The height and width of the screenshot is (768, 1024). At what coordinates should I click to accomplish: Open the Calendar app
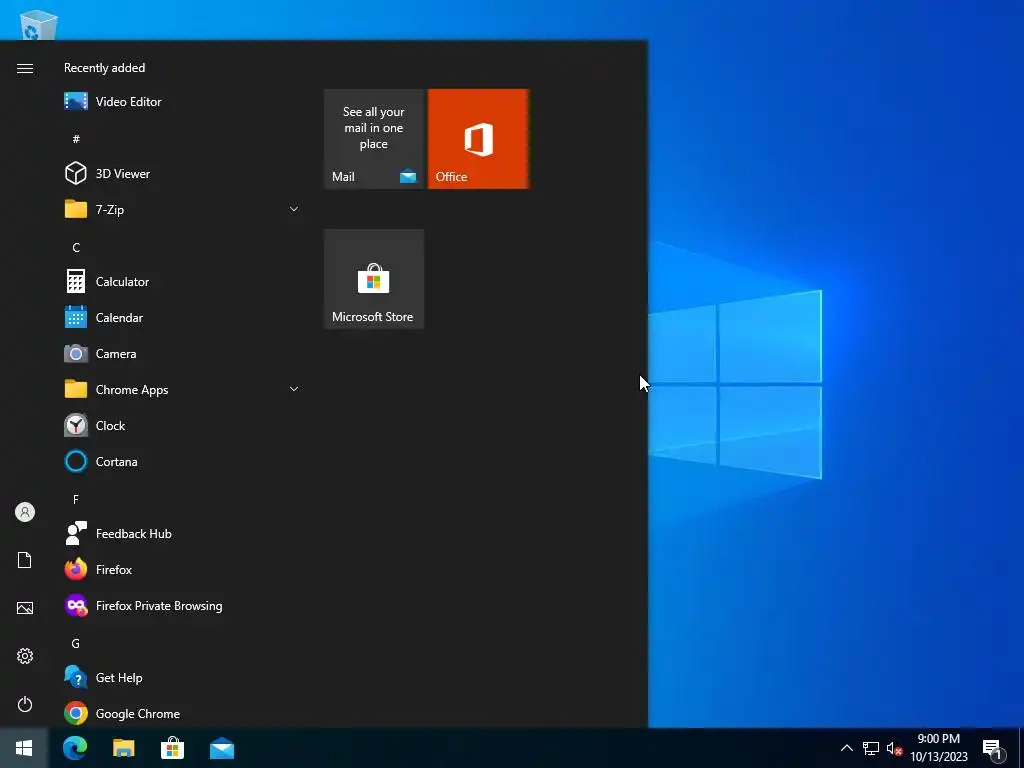(x=182, y=318)
